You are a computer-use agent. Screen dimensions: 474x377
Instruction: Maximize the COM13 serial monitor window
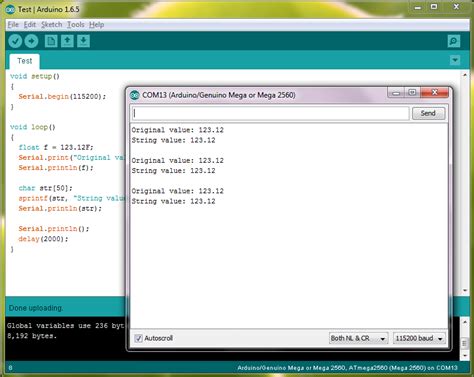pyautogui.click(x=412, y=93)
